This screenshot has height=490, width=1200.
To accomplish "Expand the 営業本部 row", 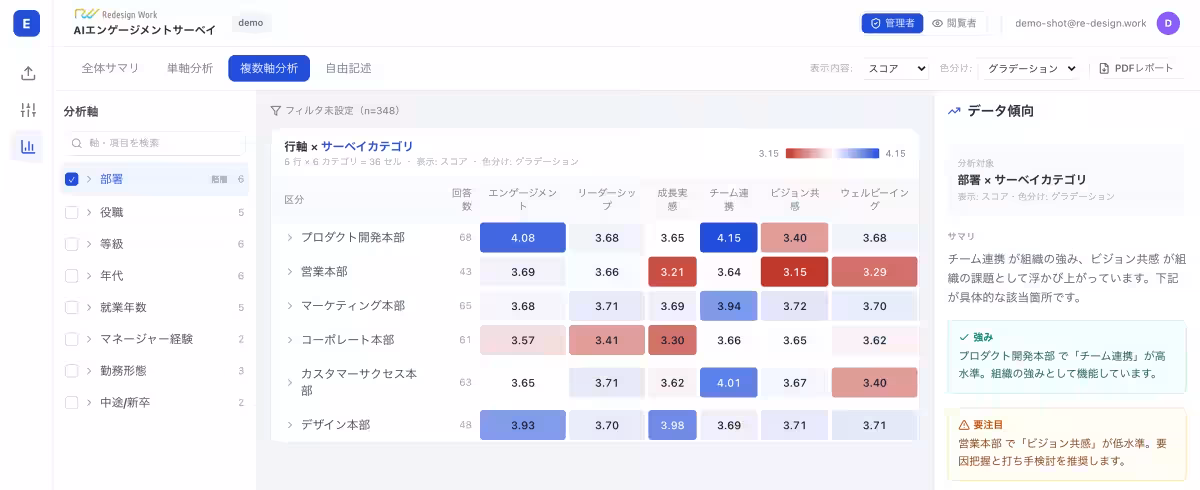I will 290,271.
